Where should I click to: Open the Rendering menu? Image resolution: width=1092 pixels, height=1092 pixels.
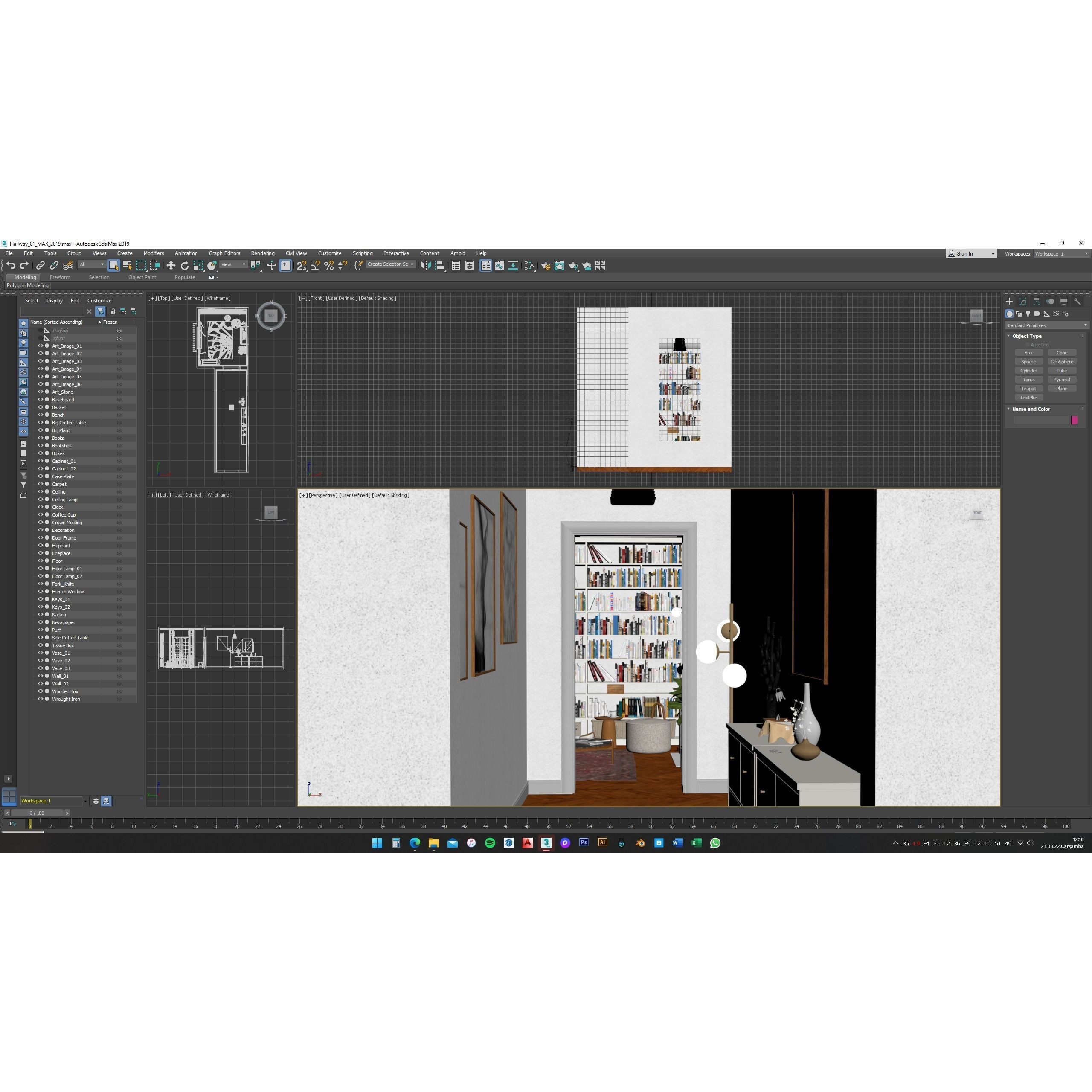click(262, 253)
